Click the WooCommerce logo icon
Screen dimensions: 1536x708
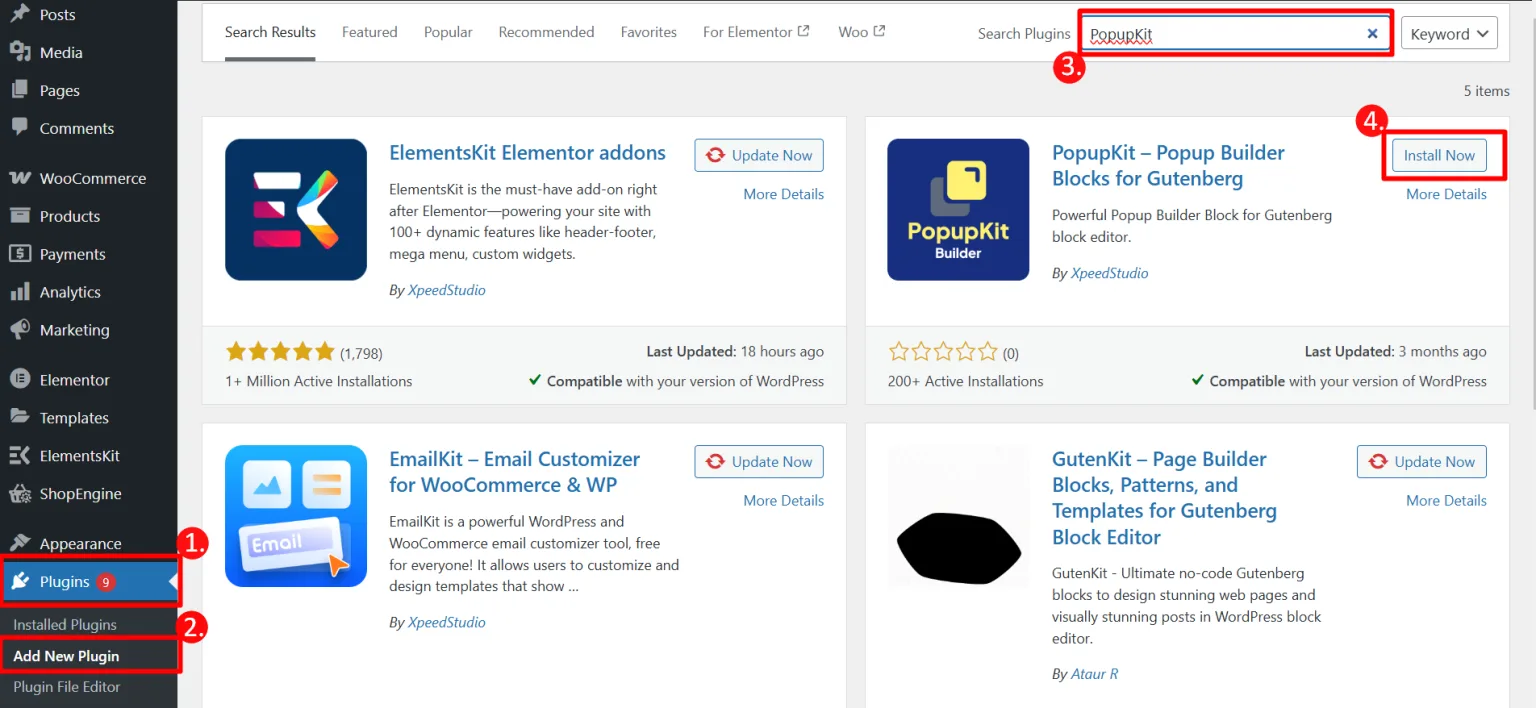pyautogui.click(x=19, y=178)
